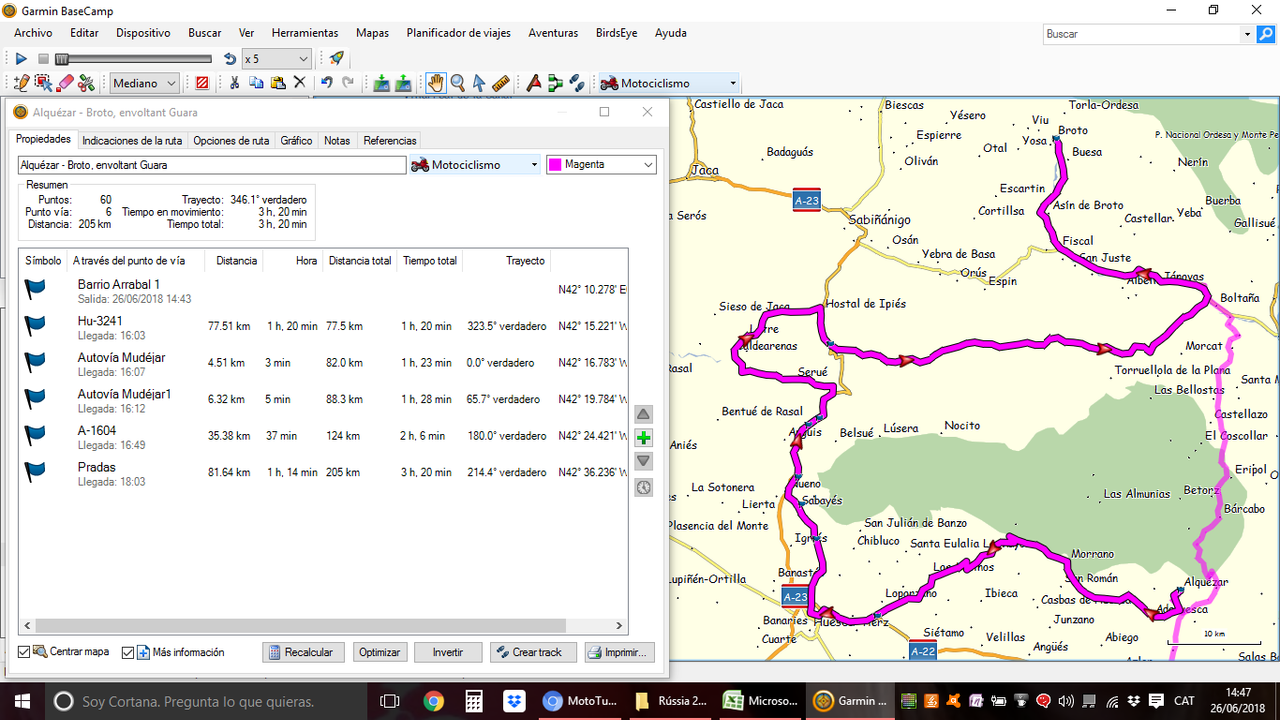Start route playback with the play icon
The image size is (1280, 720).
[21, 59]
